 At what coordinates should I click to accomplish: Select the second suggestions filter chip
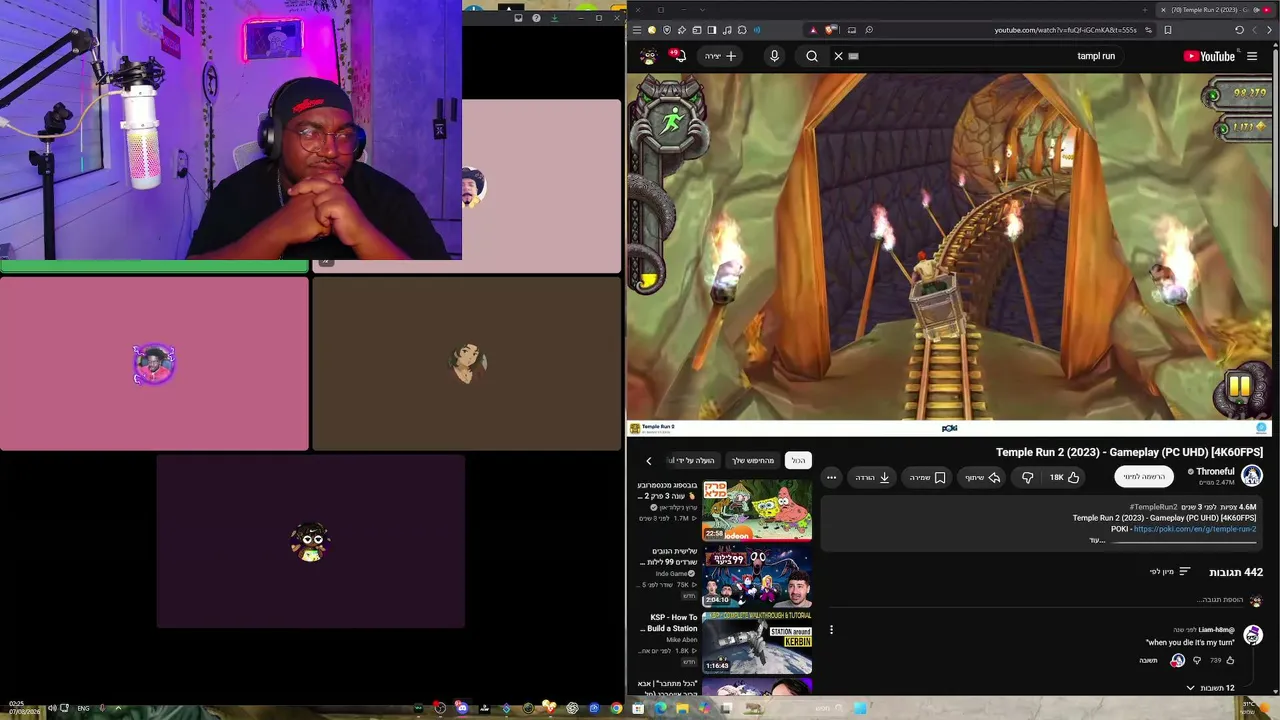pos(753,460)
